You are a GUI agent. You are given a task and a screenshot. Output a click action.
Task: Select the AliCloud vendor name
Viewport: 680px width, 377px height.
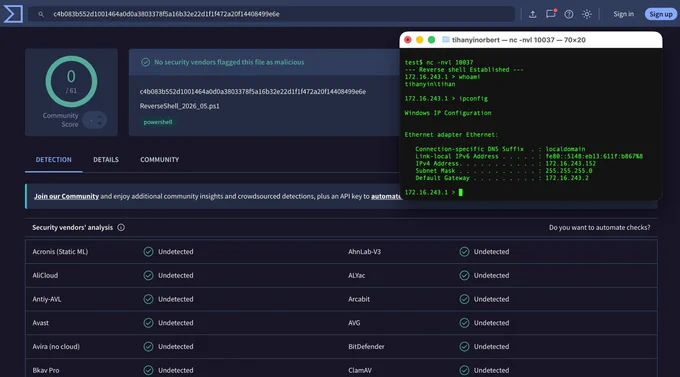tap(45, 275)
